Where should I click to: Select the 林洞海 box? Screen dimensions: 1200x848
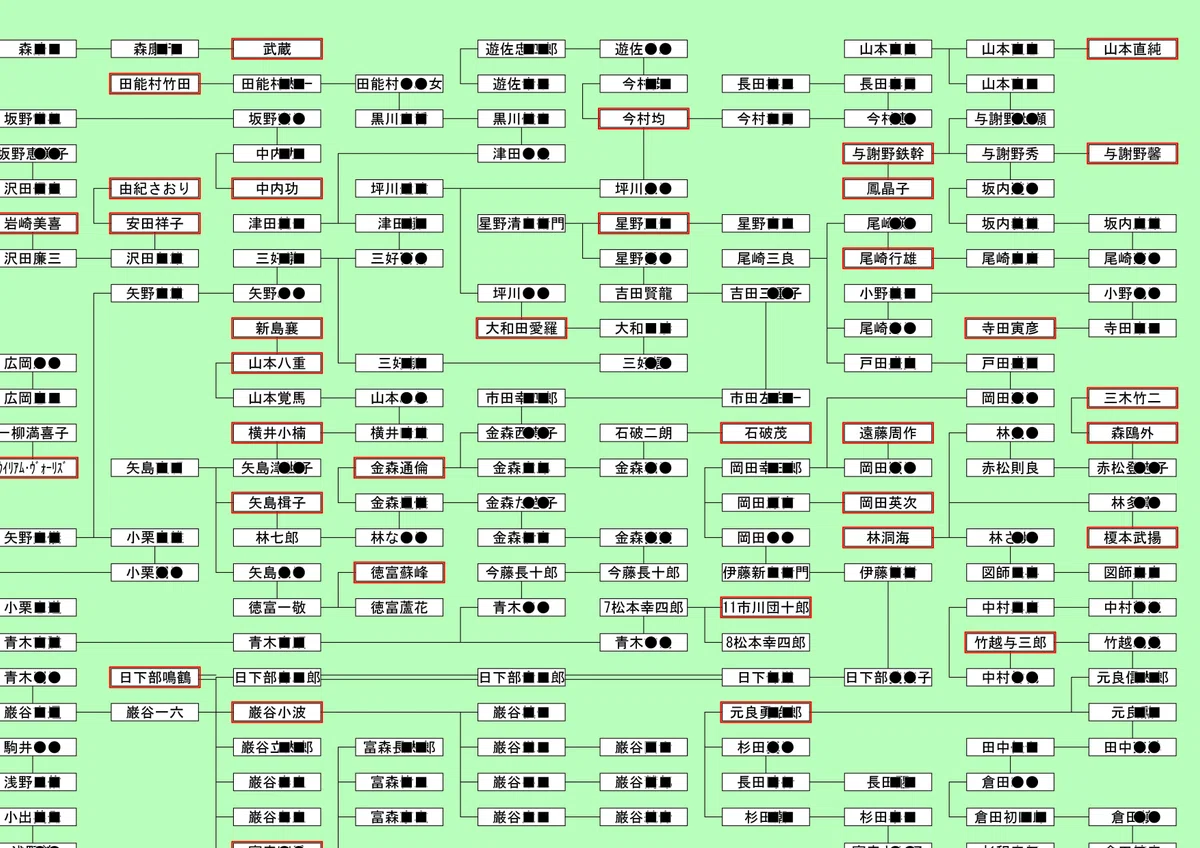tap(887, 537)
